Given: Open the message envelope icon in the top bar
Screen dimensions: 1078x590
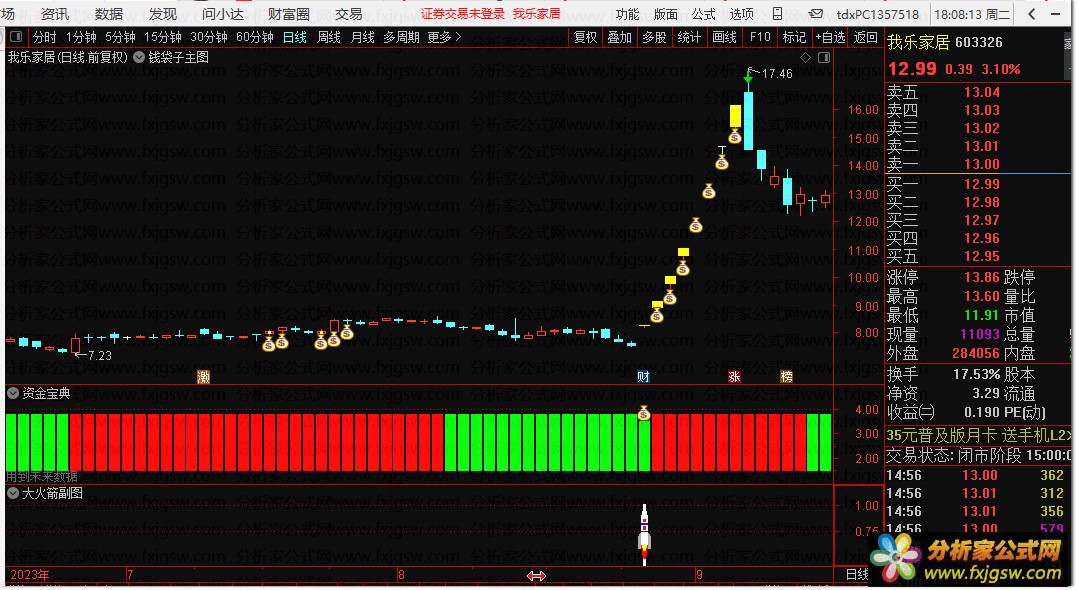Looking at the screenshot, I should click(815, 14).
